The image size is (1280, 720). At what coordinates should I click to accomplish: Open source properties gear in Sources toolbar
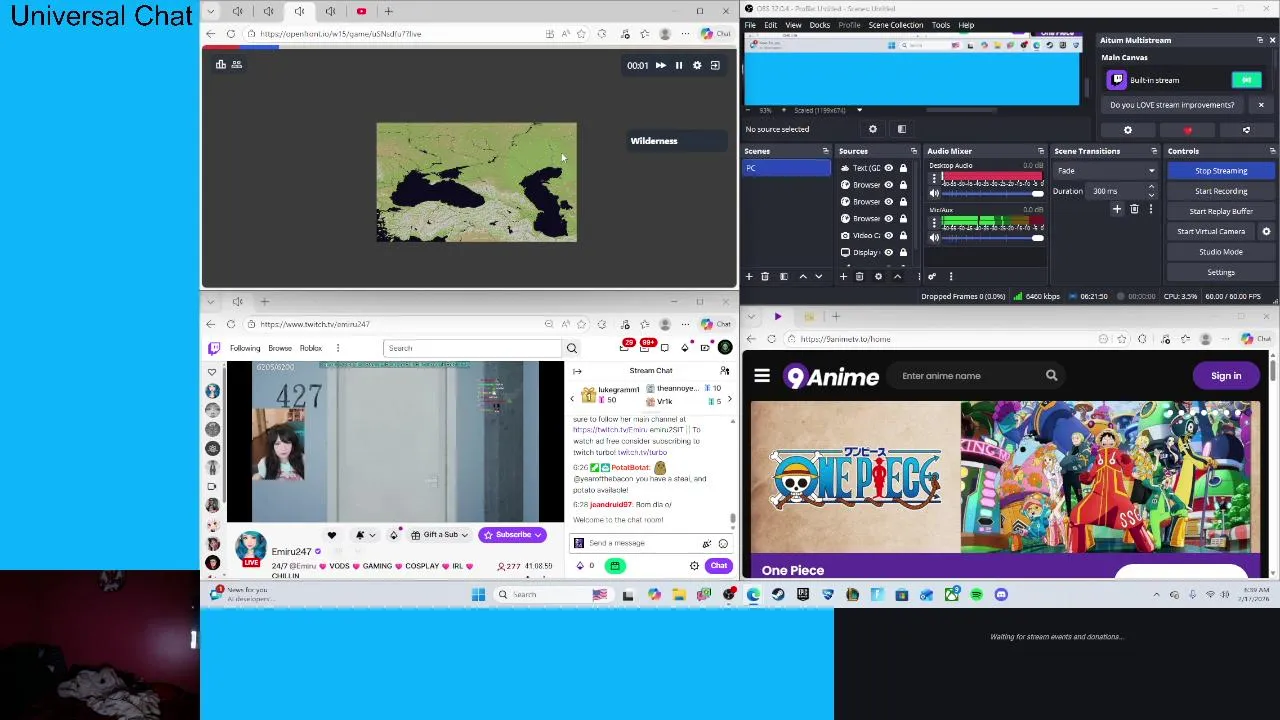(x=879, y=276)
